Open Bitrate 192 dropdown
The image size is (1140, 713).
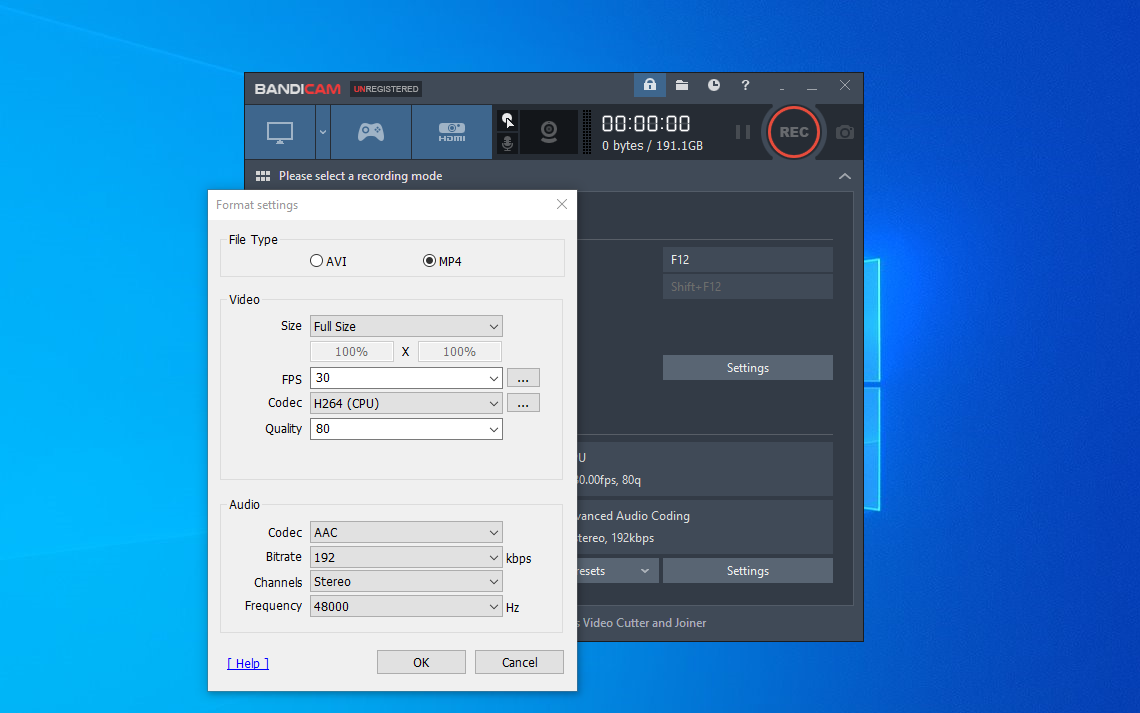406,557
